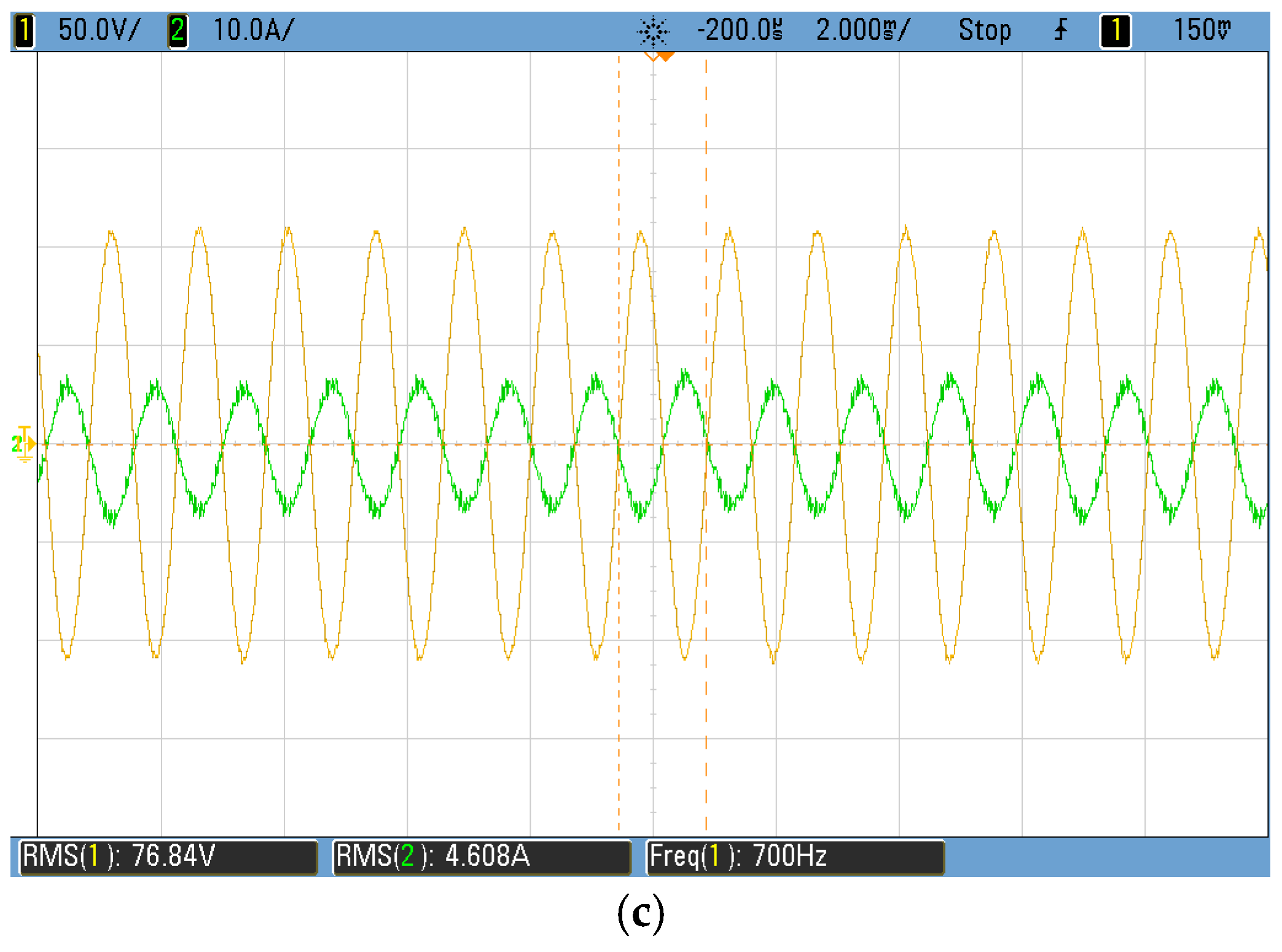
Task: Click the trigger source channel 1 badge
Action: tap(1115, 30)
